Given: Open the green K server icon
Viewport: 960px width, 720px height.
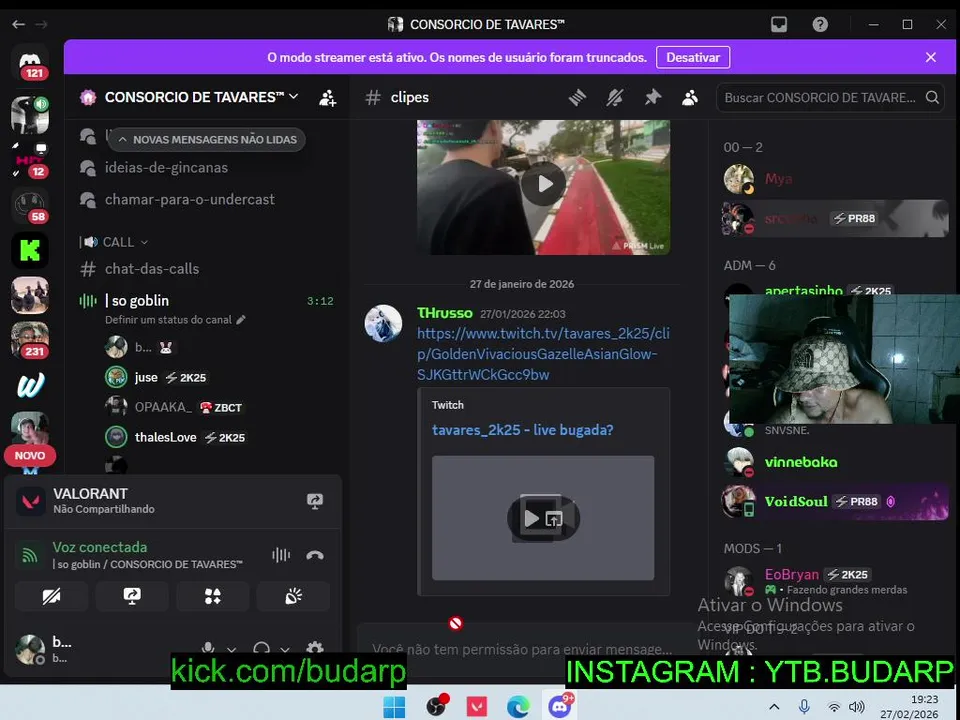Looking at the screenshot, I should point(30,250).
